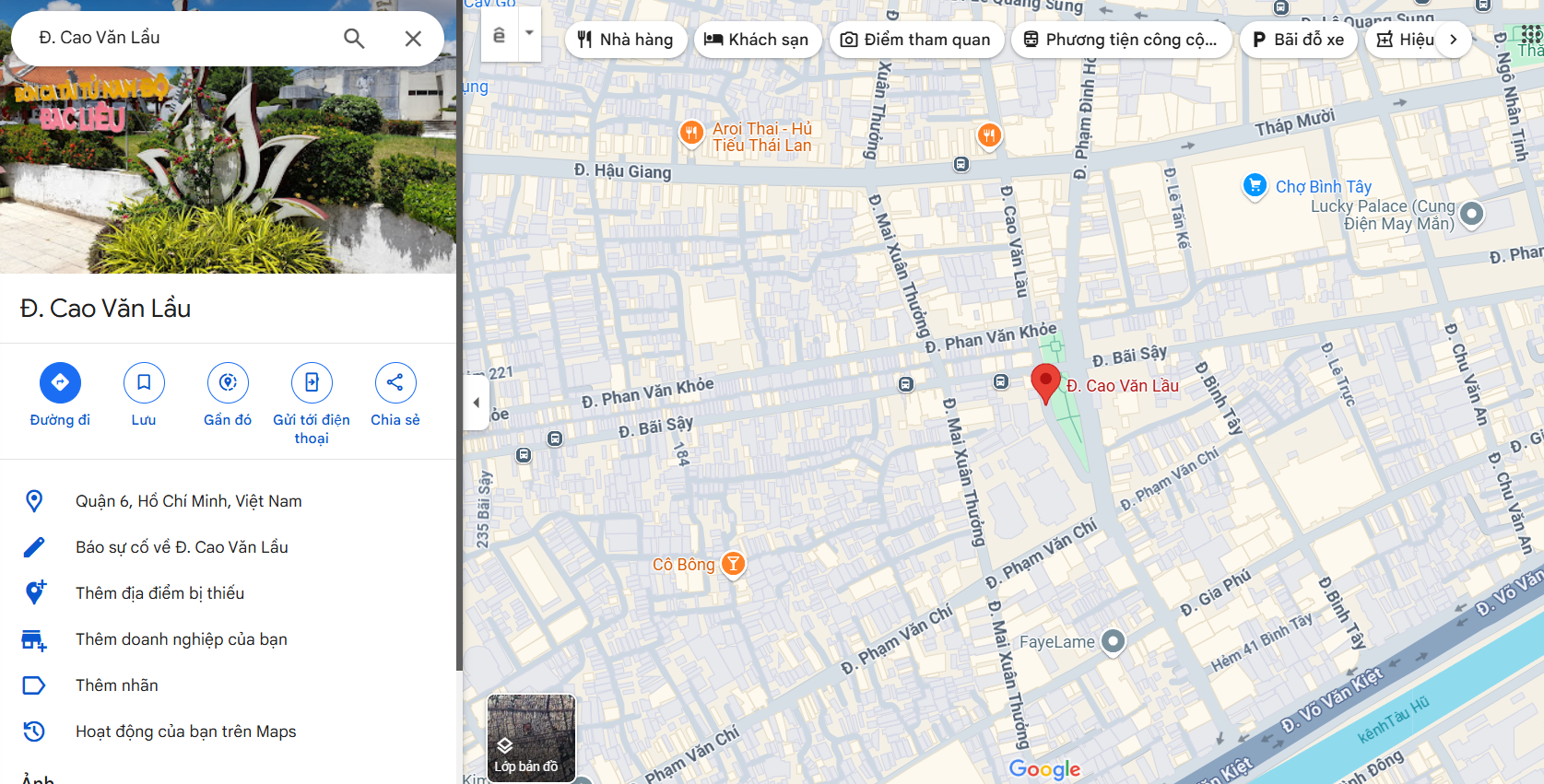Click the history clock icon
1544x784 pixels.
[34, 731]
